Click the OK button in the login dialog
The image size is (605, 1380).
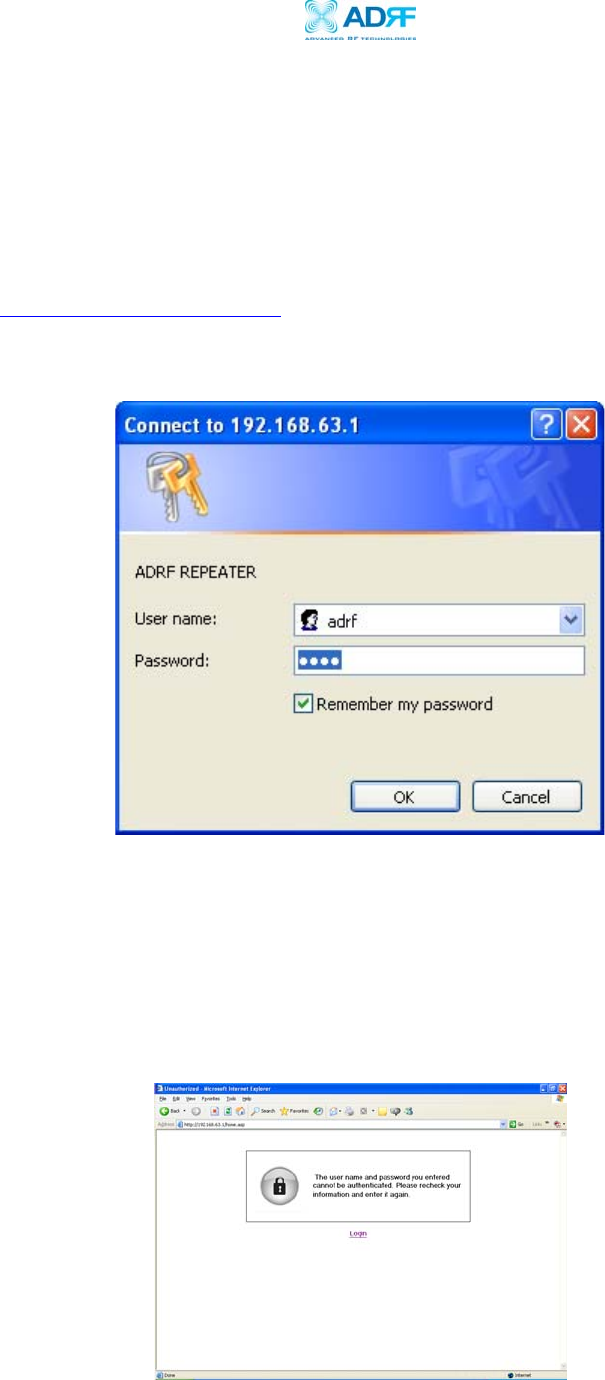click(405, 796)
